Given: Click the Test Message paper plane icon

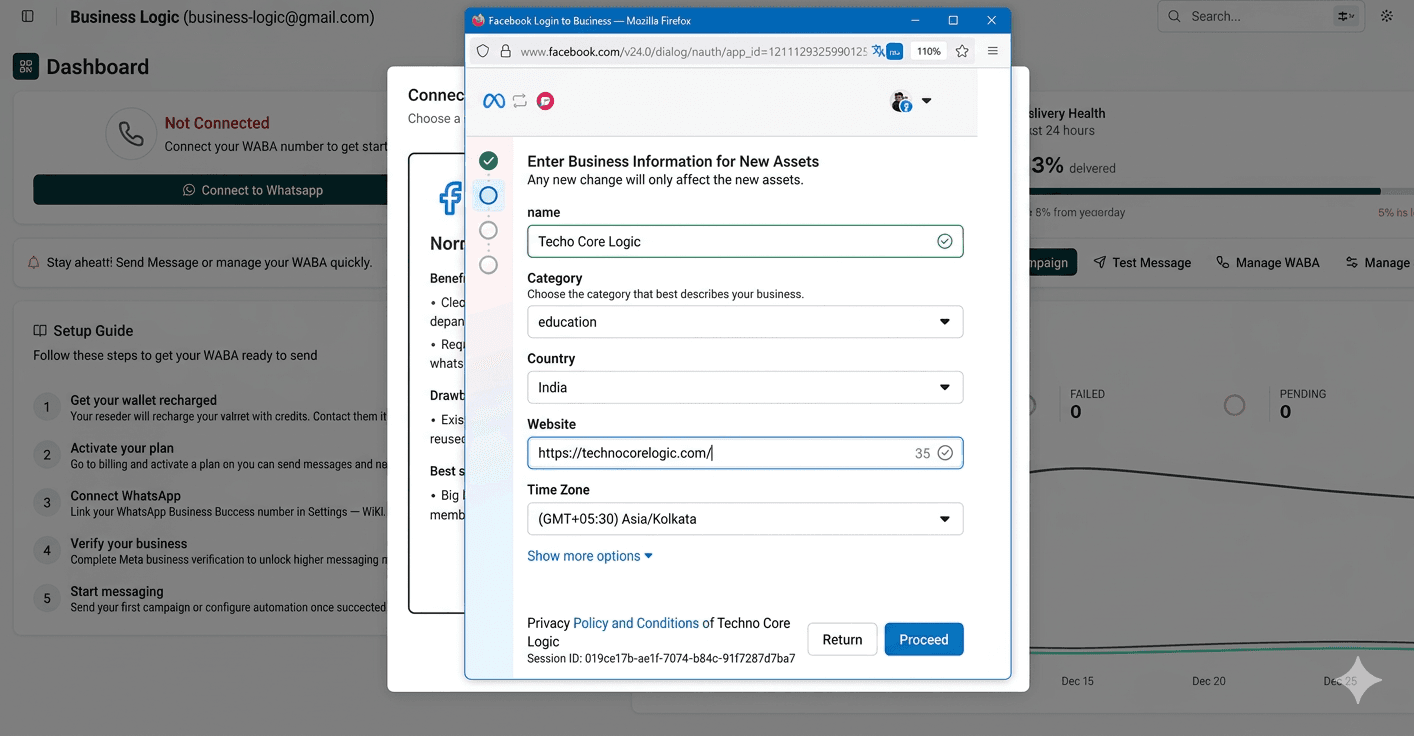Looking at the screenshot, I should tap(1099, 262).
